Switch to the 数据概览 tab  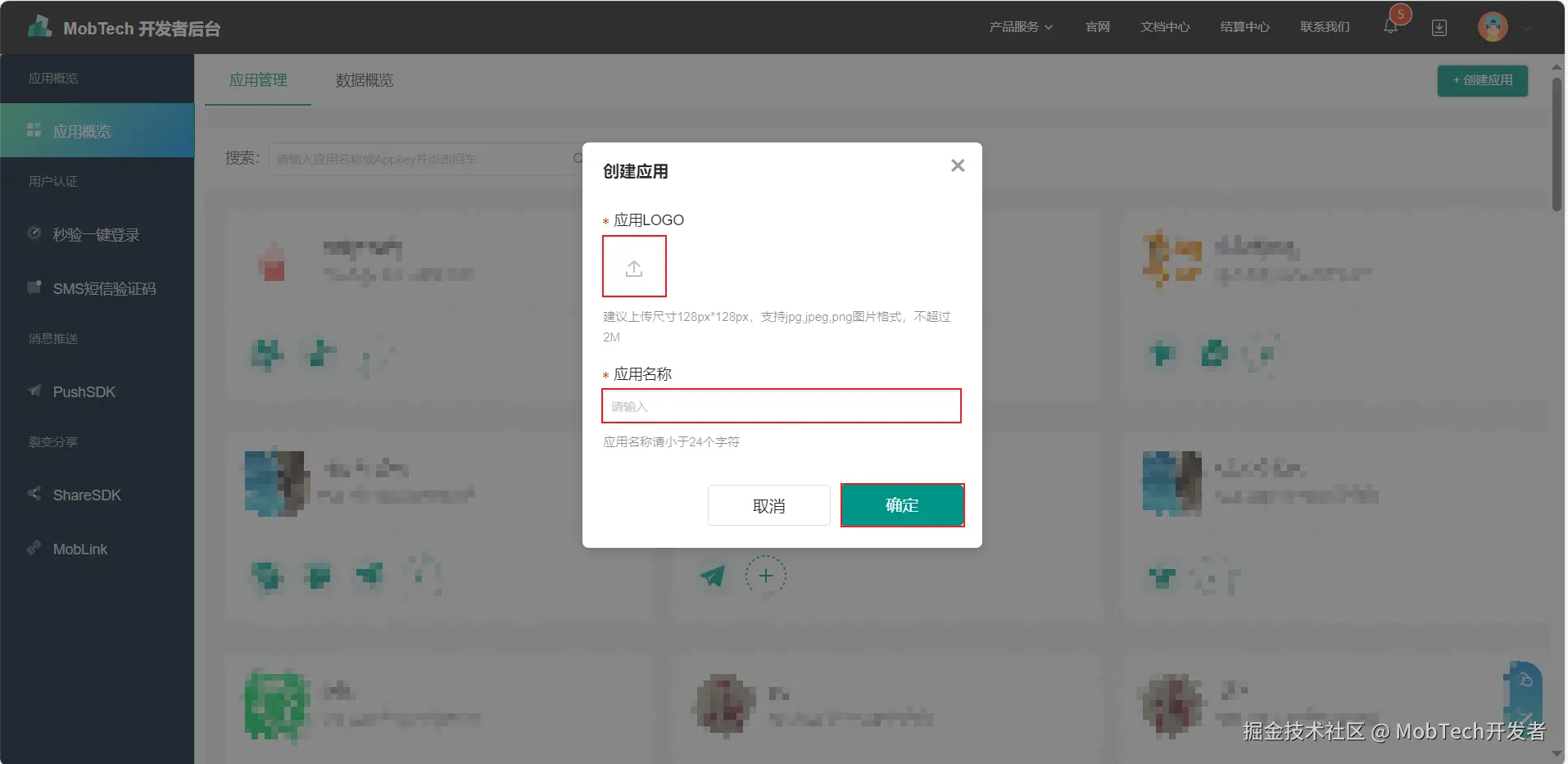pos(365,80)
